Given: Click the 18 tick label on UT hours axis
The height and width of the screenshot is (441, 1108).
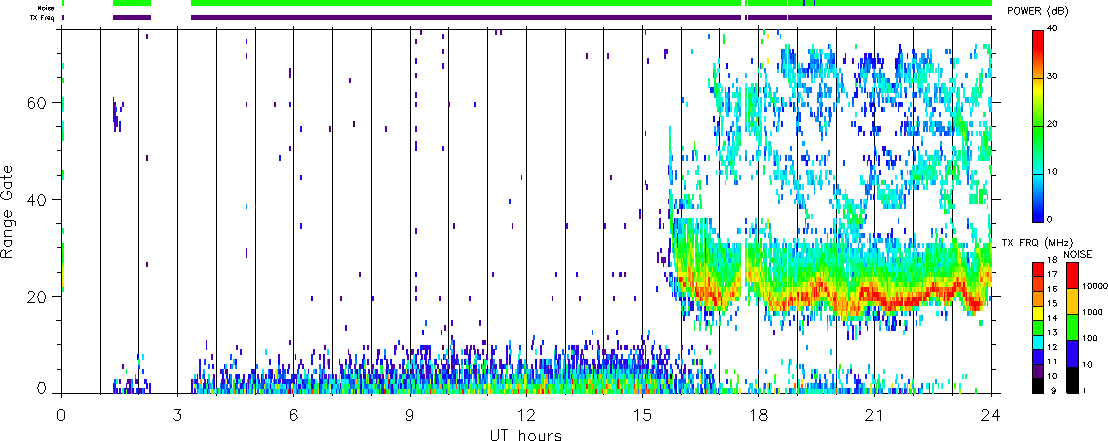Looking at the screenshot, I should point(758,414).
